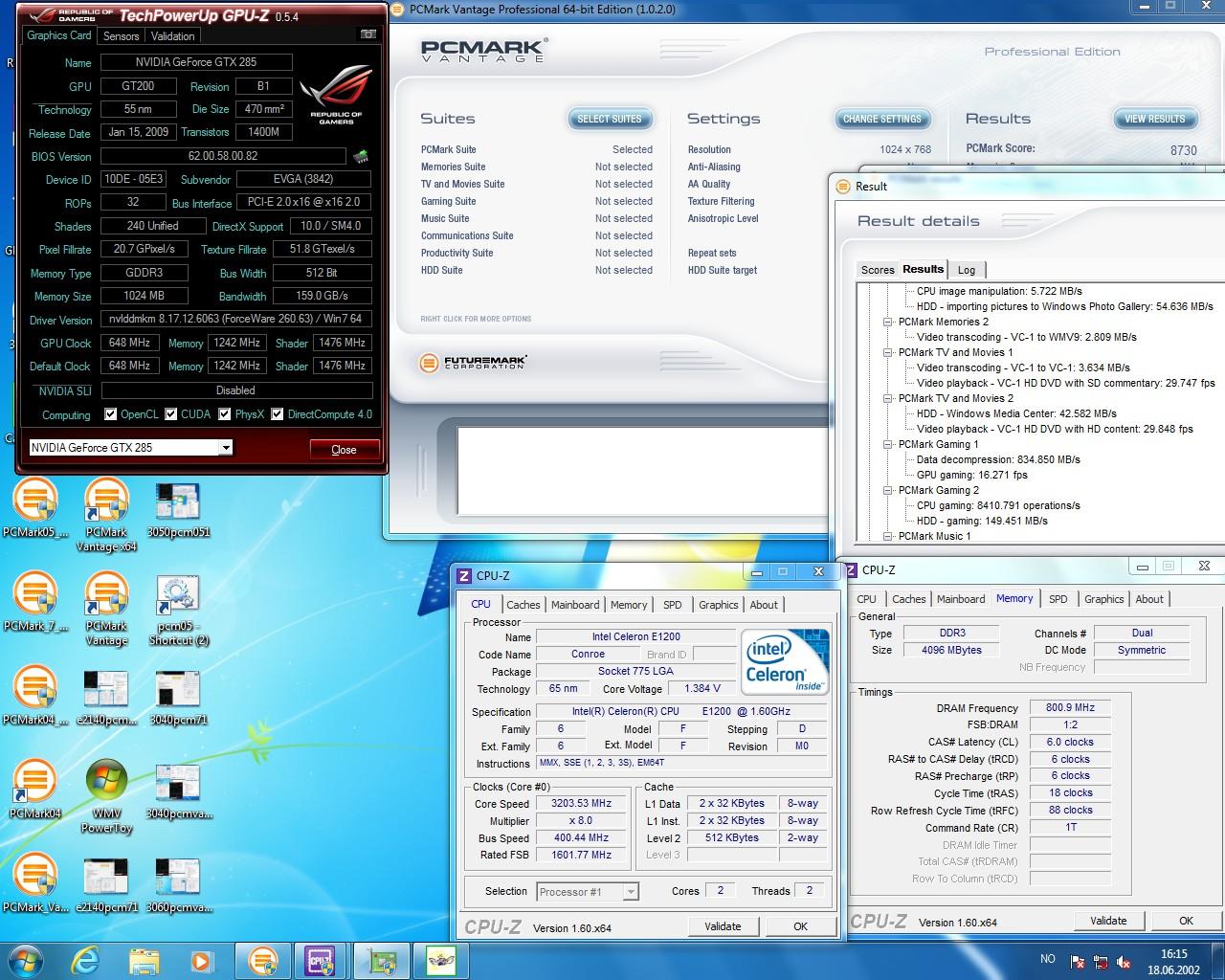
Task: Collapse the PCMark TV and Movies 2 node
Action: point(888,398)
